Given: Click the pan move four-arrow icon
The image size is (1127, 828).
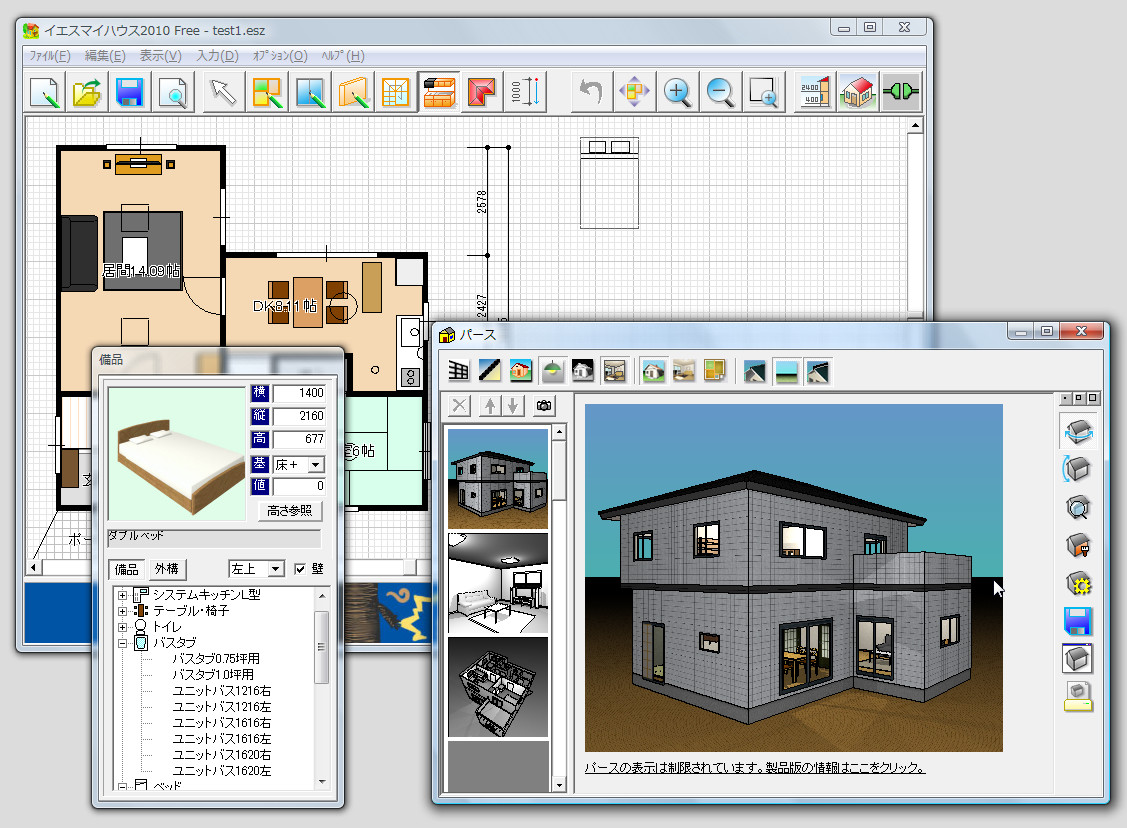Looking at the screenshot, I should pyautogui.click(x=634, y=92).
